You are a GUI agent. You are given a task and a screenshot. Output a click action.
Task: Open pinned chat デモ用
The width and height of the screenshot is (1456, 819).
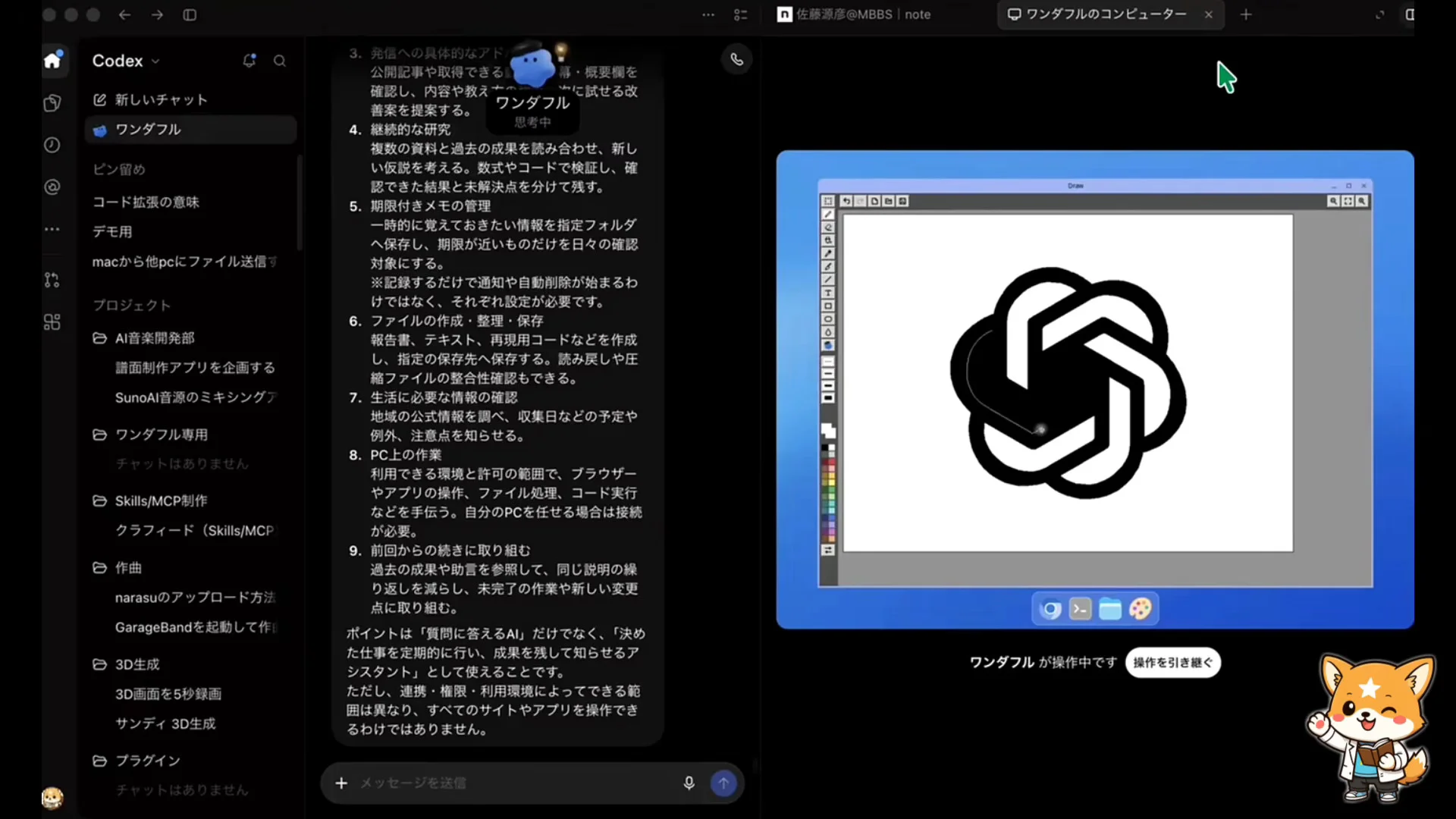pyautogui.click(x=112, y=232)
